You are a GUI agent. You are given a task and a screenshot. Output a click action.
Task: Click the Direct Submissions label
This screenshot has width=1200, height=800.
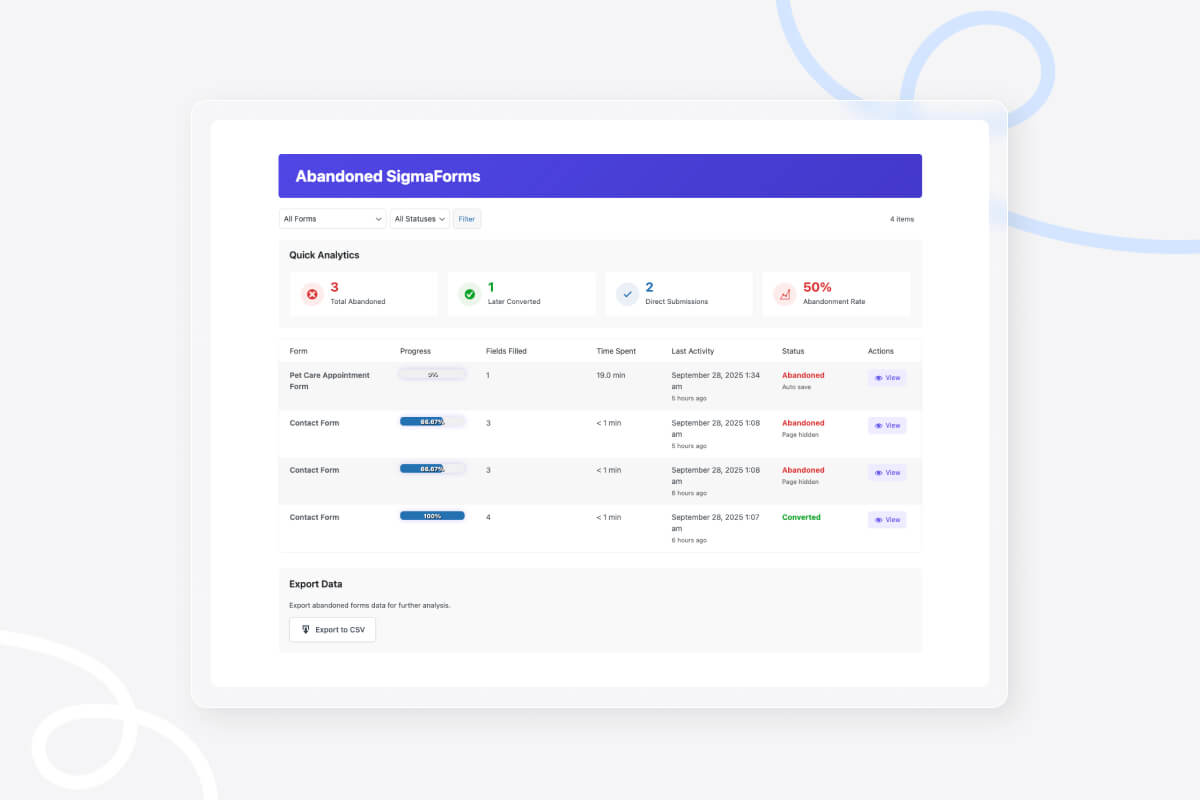(677, 301)
